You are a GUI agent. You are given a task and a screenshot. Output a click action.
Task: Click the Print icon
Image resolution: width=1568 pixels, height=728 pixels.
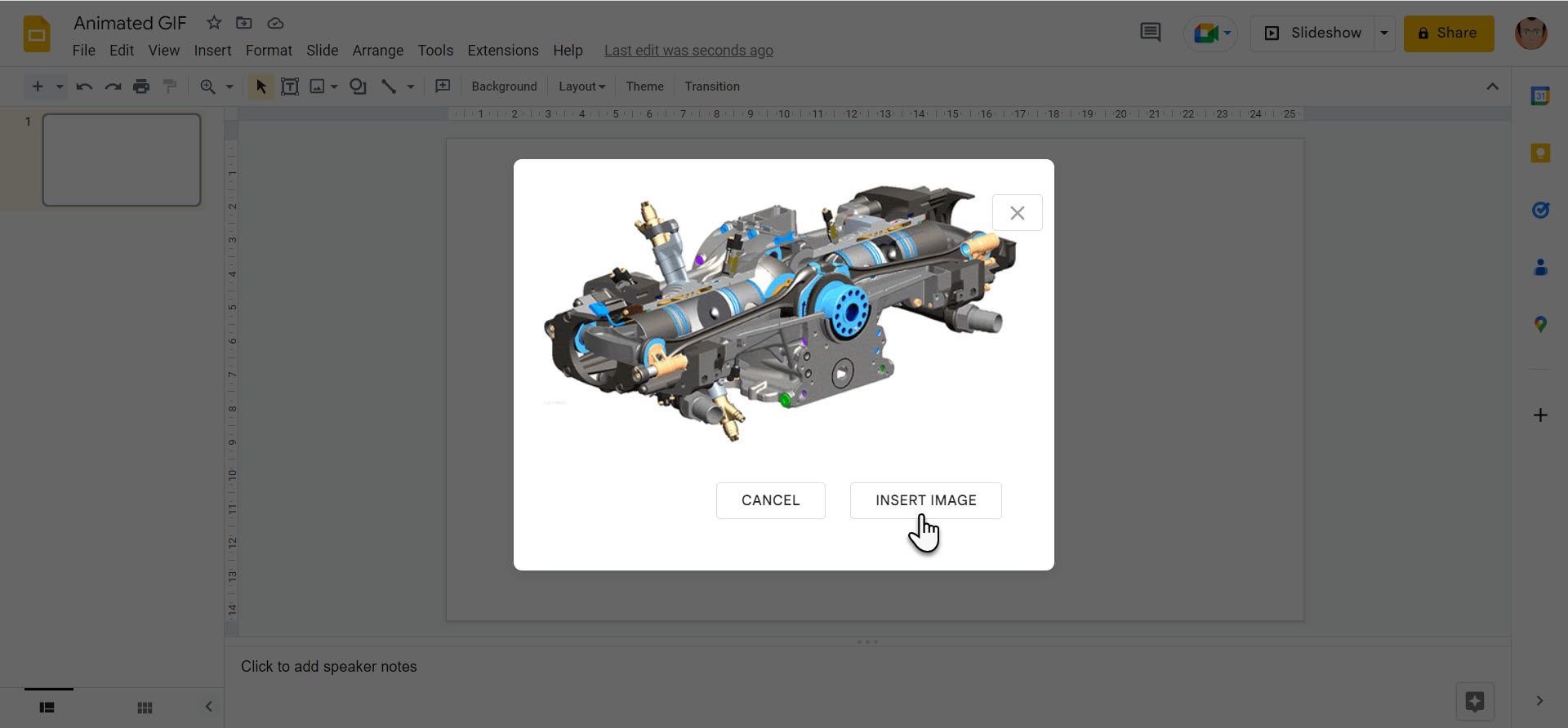coord(141,87)
